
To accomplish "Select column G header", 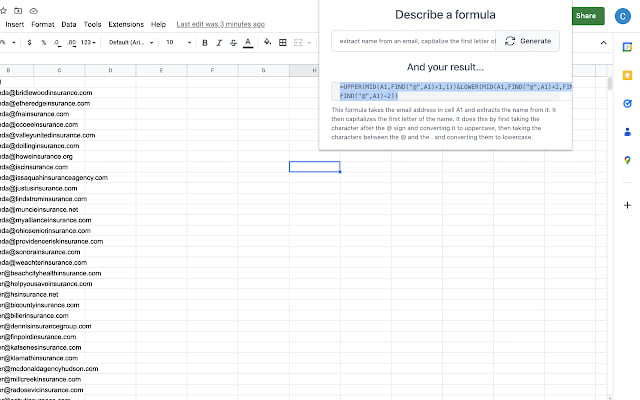I will (263, 70).
